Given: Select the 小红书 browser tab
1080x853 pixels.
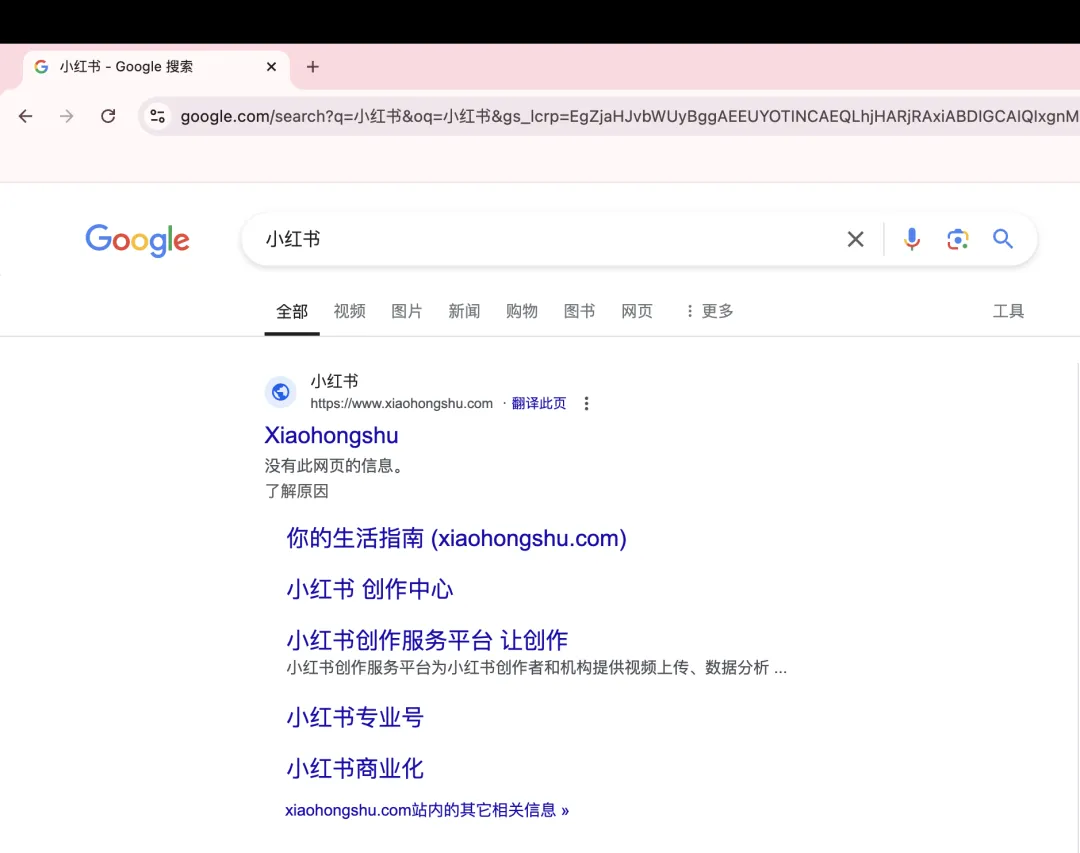Looking at the screenshot, I should pyautogui.click(x=156, y=67).
